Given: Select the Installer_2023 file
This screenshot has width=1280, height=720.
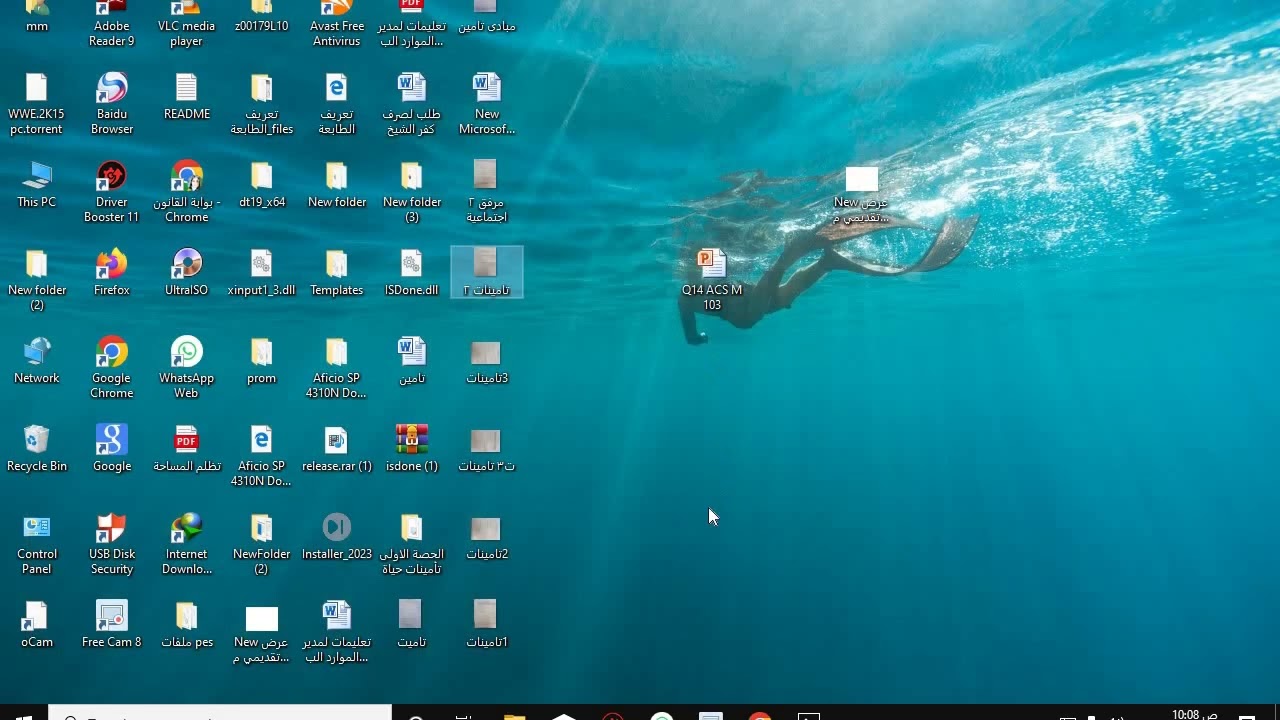Looking at the screenshot, I should [x=336, y=537].
